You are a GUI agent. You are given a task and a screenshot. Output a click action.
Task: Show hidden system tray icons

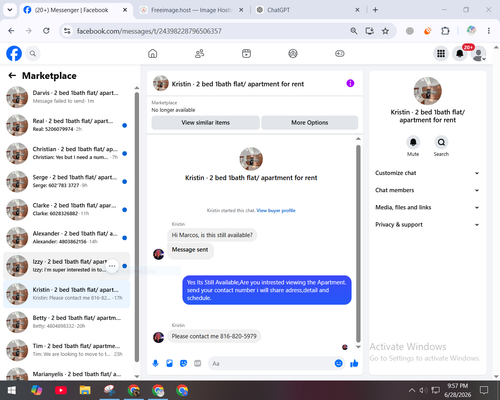412,390
